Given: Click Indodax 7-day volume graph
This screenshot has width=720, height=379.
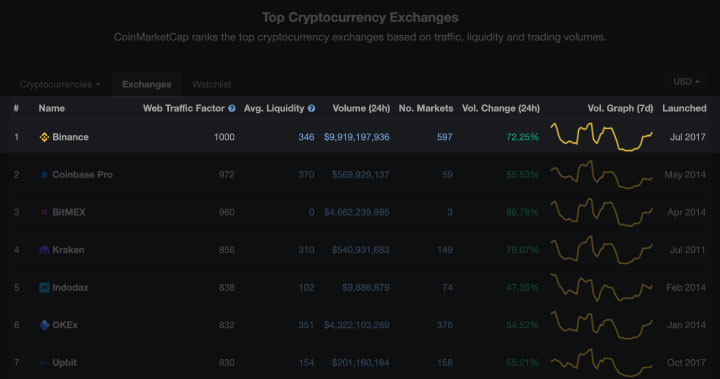Looking at the screenshot, I should click(602, 288).
